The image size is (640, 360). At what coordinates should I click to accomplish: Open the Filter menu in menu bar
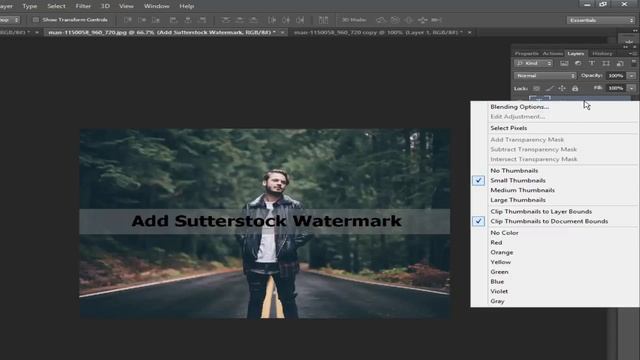tap(83, 6)
